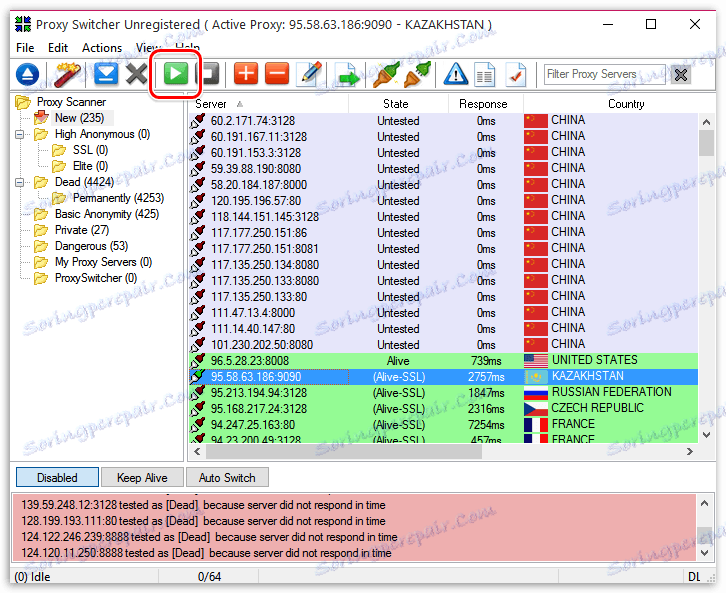Click the document list toolbar icon
The image size is (726, 593).
pyautogui.click(x=484, y=75)
